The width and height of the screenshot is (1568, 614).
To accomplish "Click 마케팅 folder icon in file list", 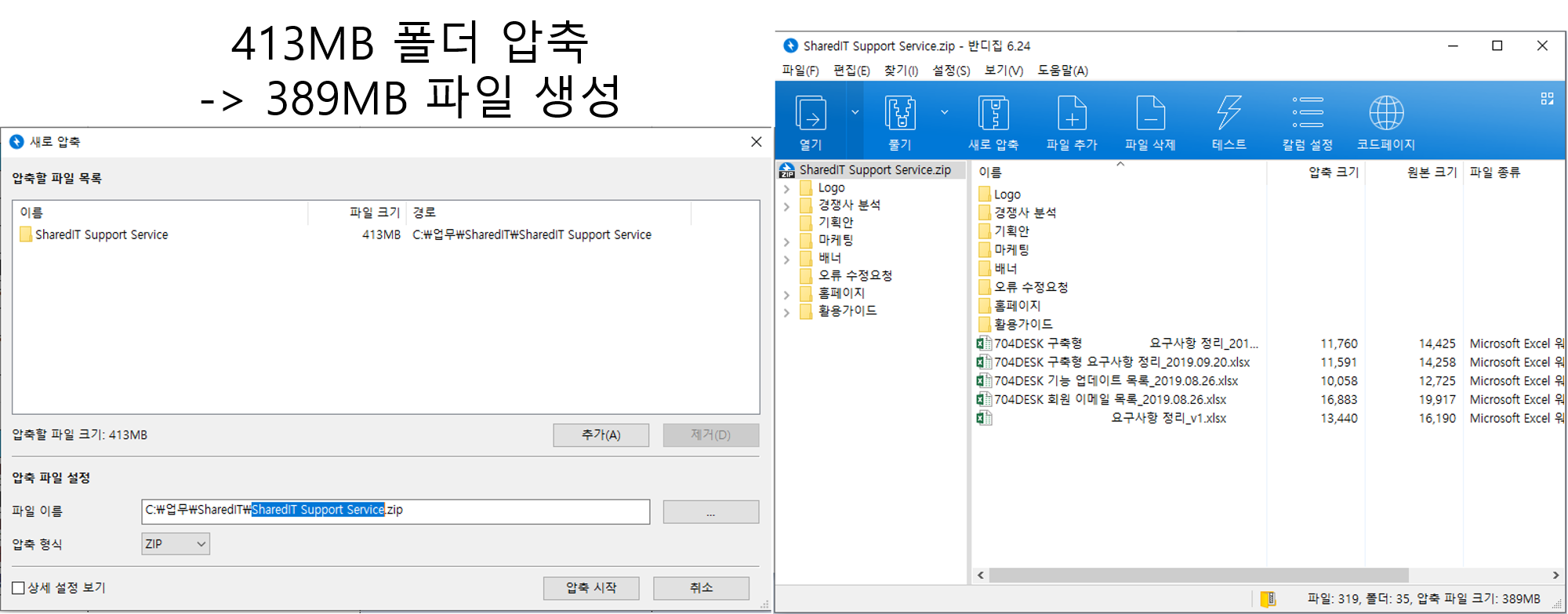I will coord(985,249).
